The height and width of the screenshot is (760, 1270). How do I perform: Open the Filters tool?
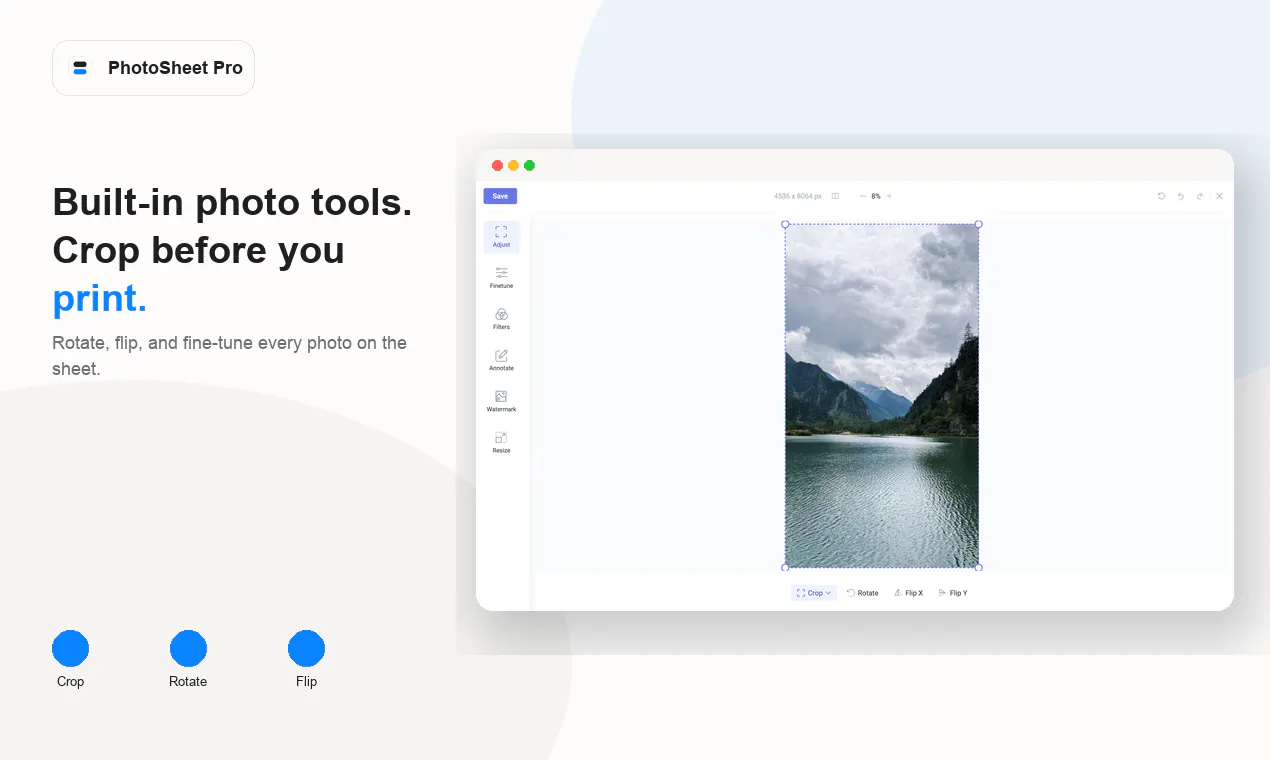pos(501,319)
